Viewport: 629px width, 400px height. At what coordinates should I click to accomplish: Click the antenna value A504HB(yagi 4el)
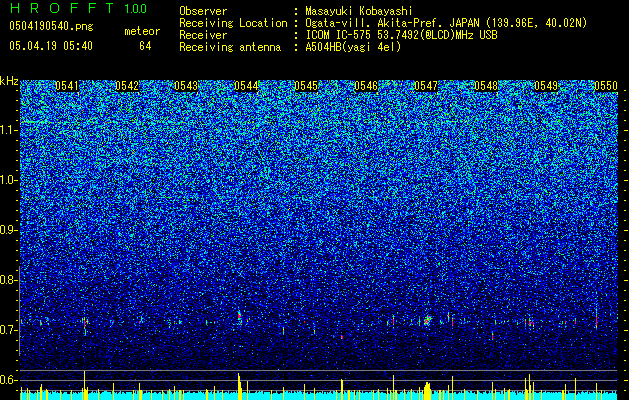(353, 47)
